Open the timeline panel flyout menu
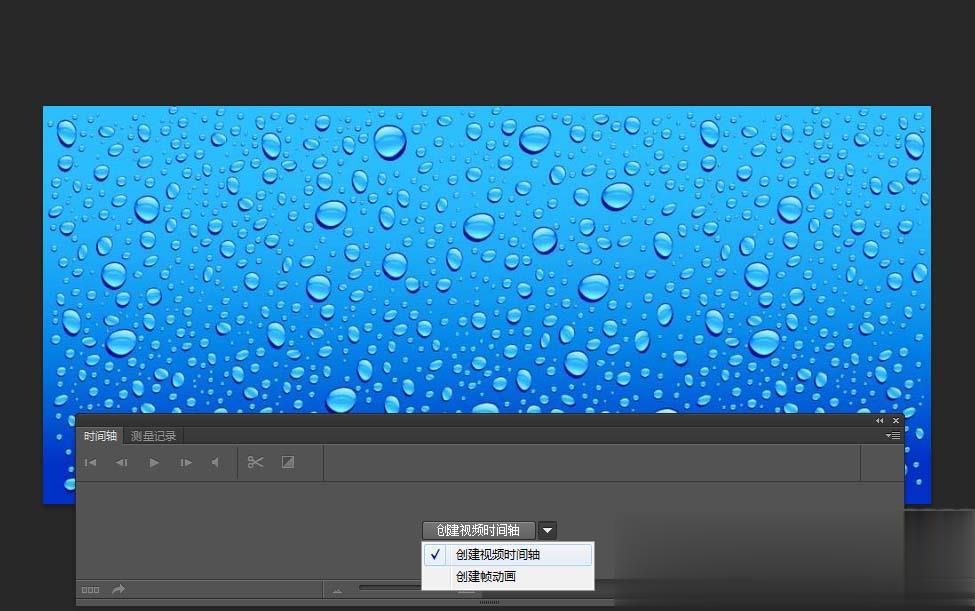 (893, 436)
